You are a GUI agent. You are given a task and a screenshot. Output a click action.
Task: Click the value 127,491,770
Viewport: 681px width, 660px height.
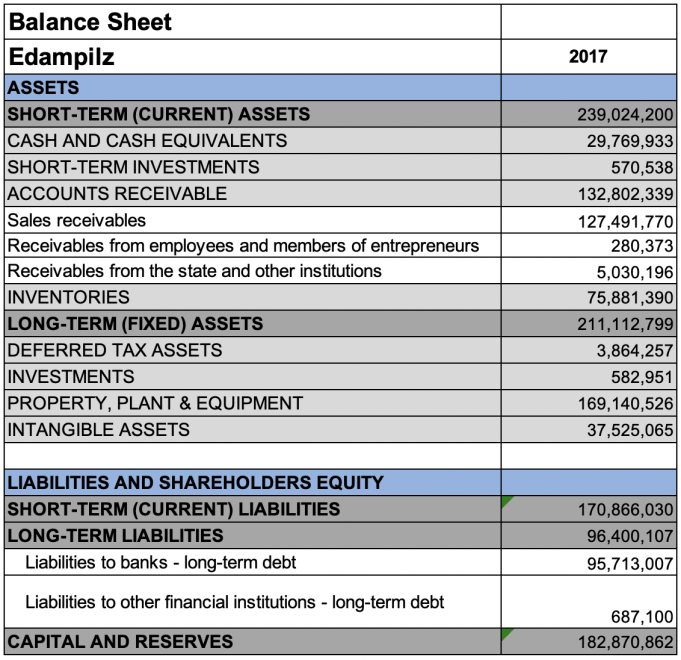(x=625, y=222)
